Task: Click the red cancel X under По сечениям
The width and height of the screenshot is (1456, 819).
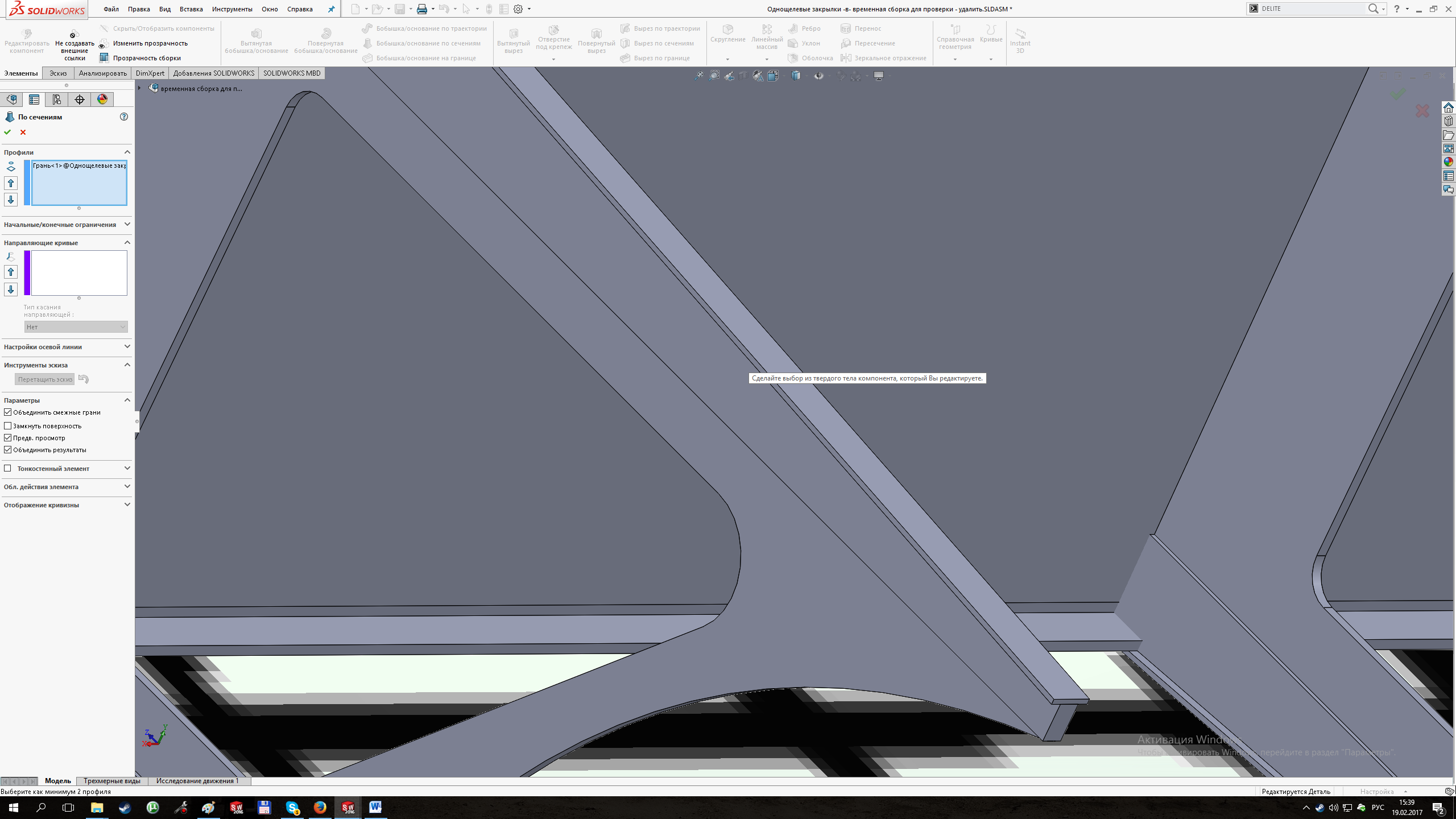Action: (x=23, y=132)
